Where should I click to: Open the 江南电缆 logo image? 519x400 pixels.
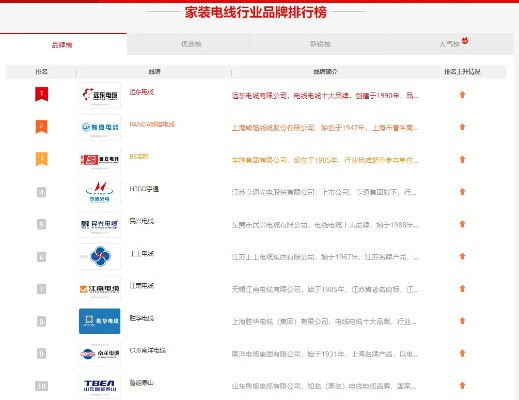(x=100, y=289)
